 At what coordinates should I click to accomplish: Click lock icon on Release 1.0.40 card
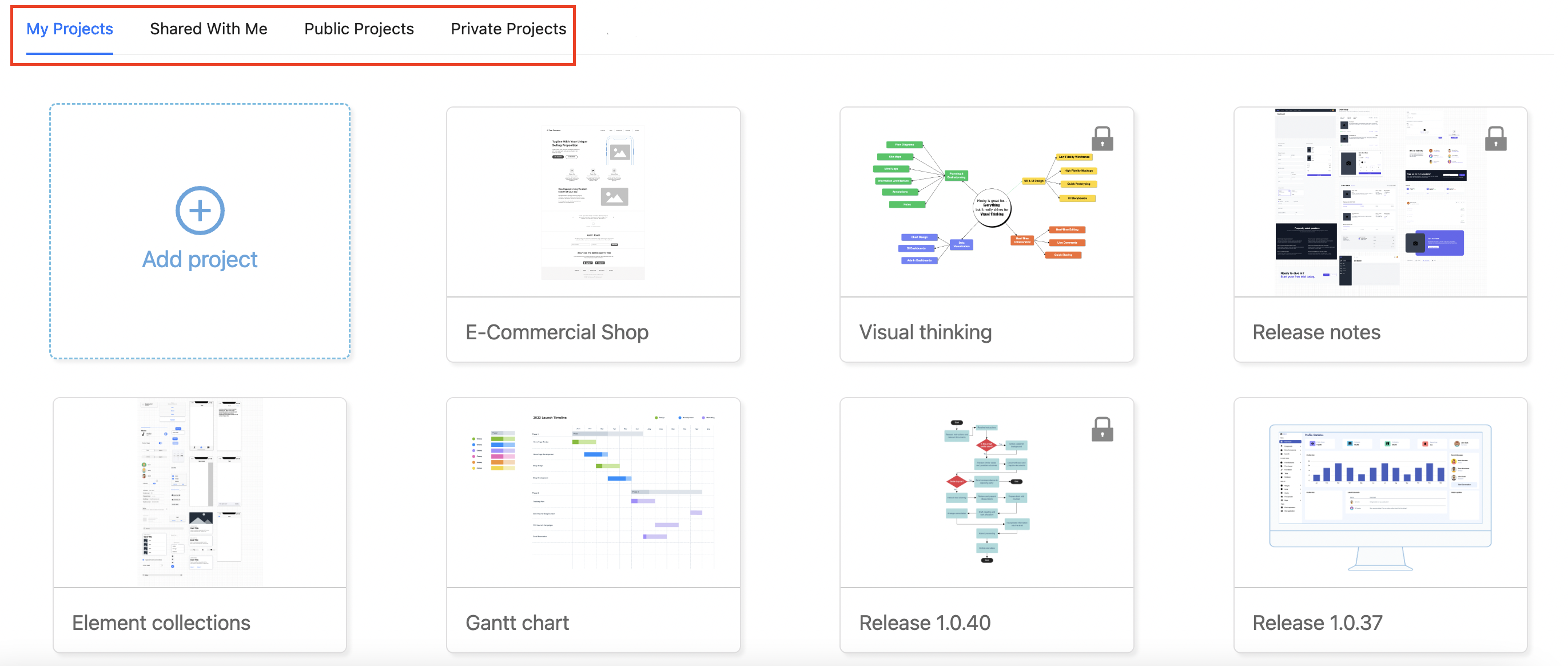coord(1102,430)
